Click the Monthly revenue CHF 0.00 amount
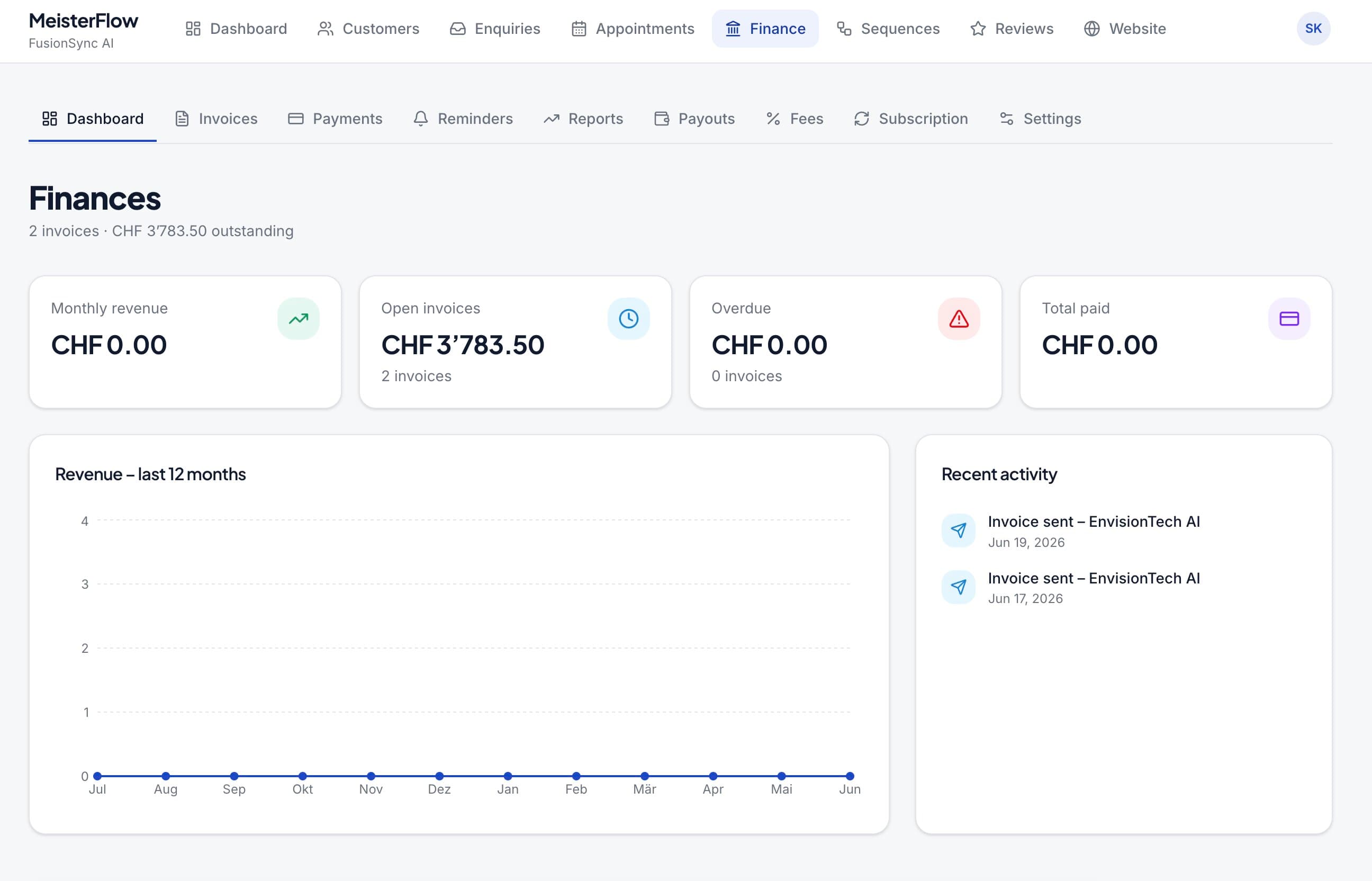Image resolution: width=1372 pixels, height=881 pixels. (x=109, y=345)
